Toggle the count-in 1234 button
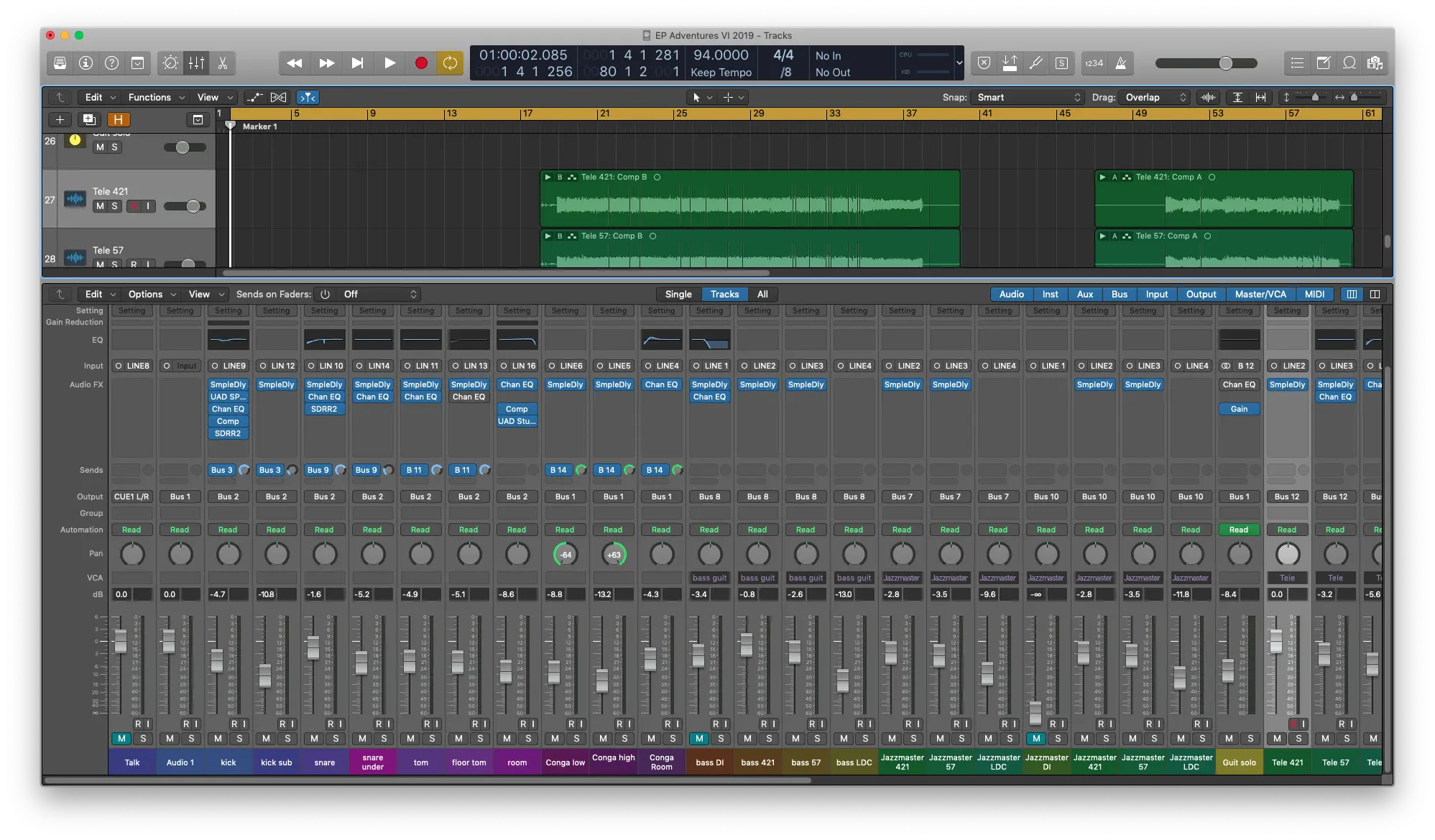1435x840 pixels. (x=1094, y=63)
